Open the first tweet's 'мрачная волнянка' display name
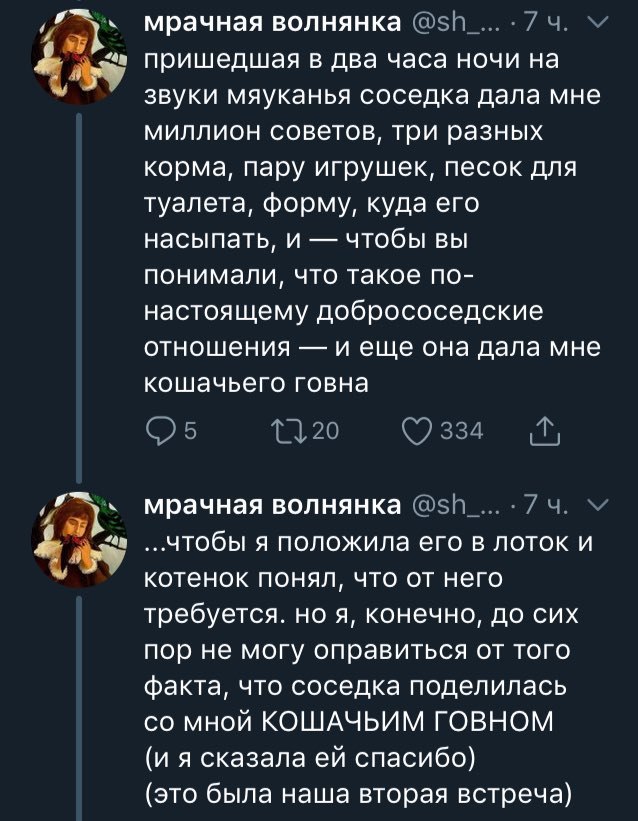This screenshot has height=821, width=638. pyautogui.click(x=272, y=23)
